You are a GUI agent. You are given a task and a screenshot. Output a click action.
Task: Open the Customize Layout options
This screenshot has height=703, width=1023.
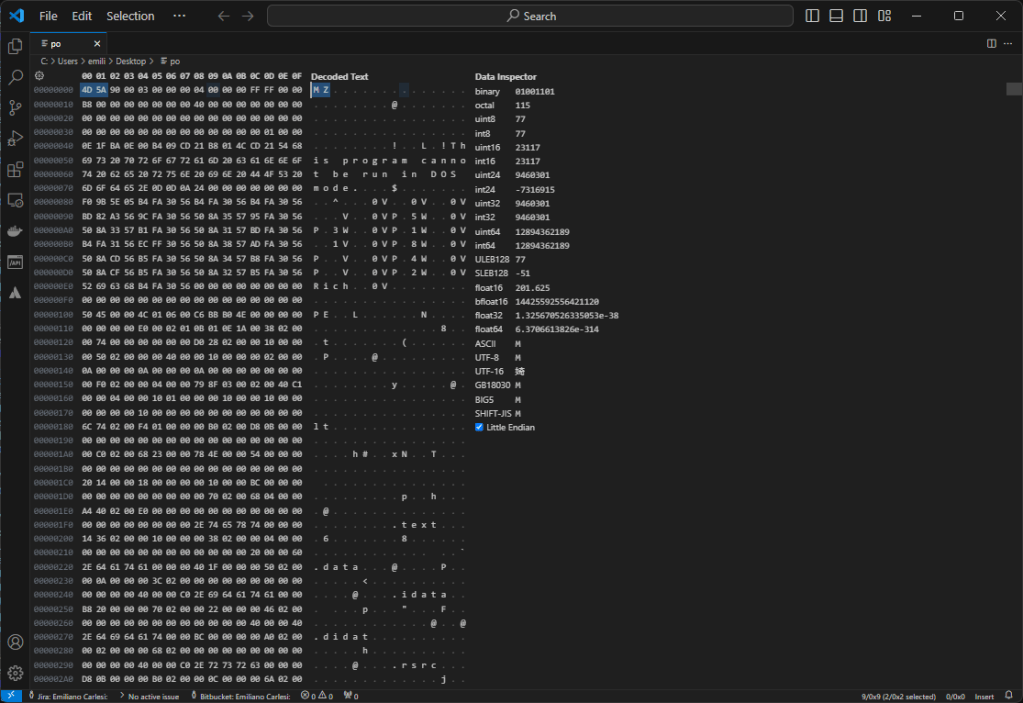(884, 16)
